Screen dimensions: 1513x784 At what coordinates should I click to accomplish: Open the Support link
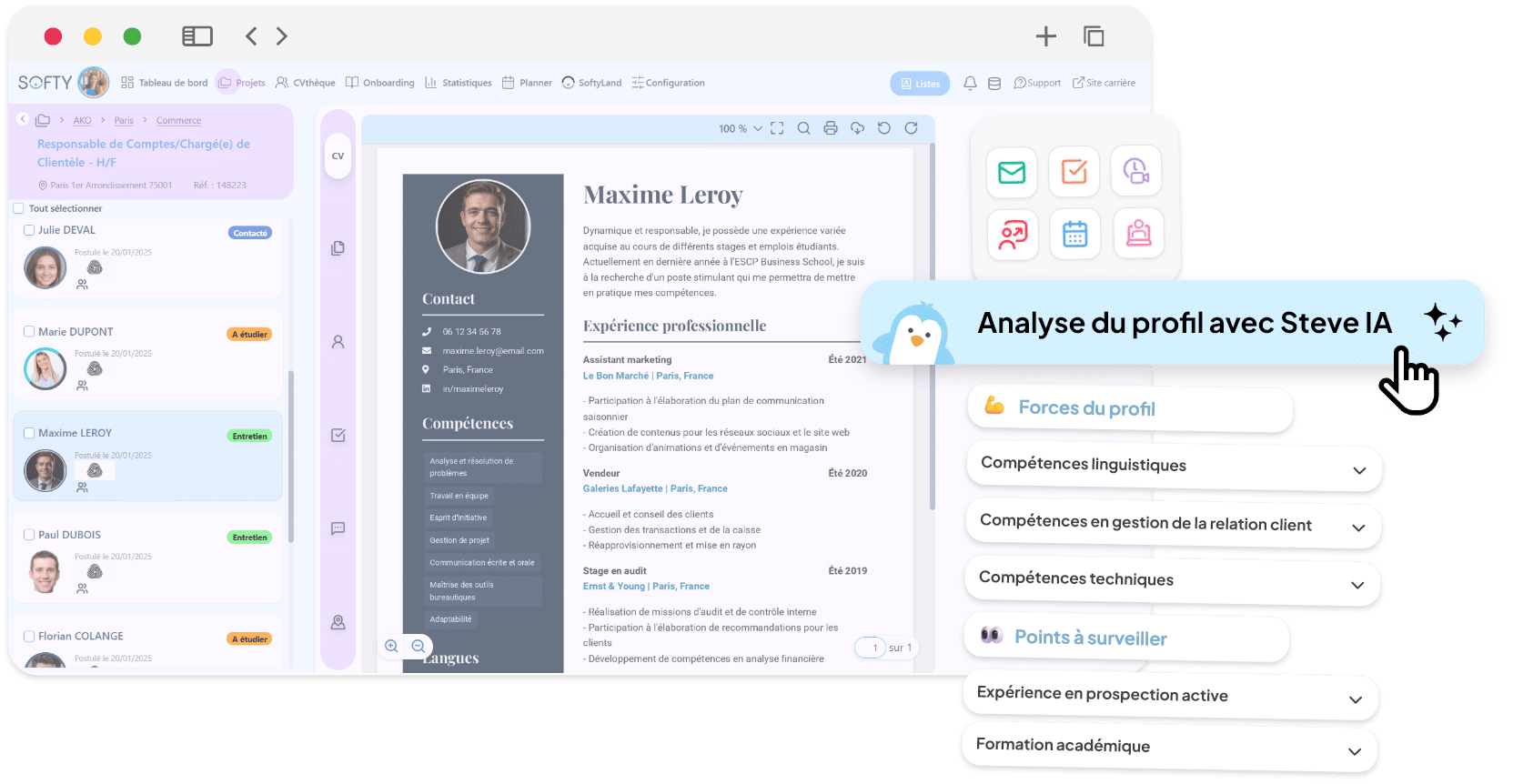[1037, 83]
